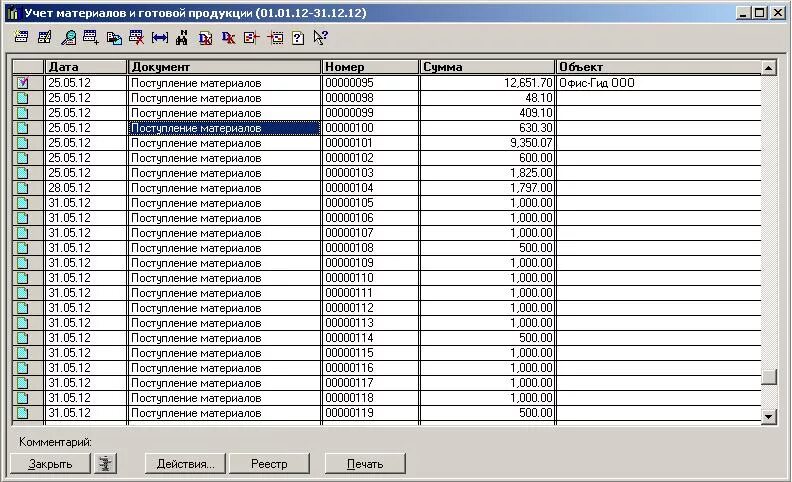
Task: Click the tree icon next to Закрыть
Action: point(105,463)
